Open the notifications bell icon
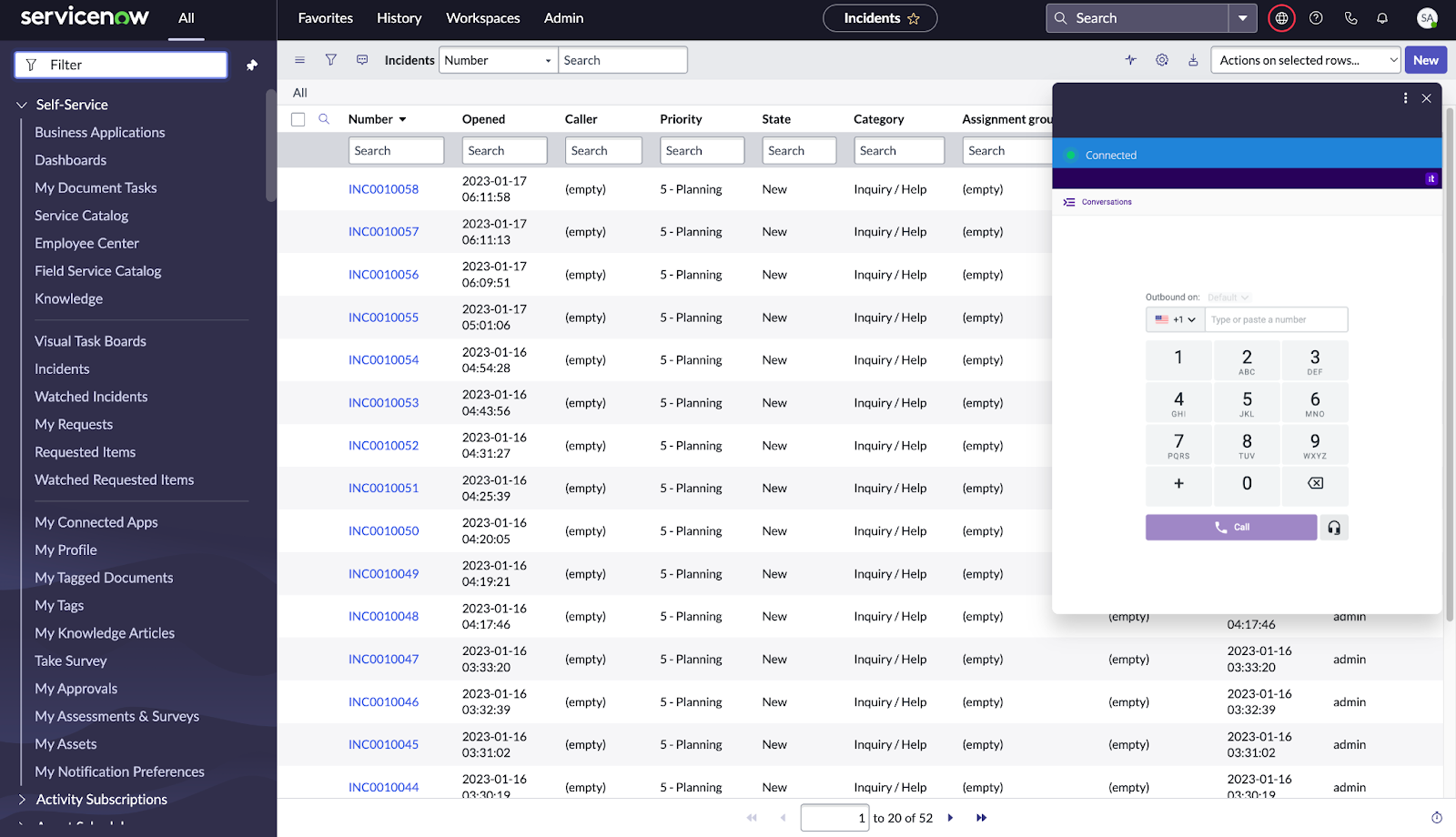The height and width of the screenshot is (837, 1456). [1382, 17]
